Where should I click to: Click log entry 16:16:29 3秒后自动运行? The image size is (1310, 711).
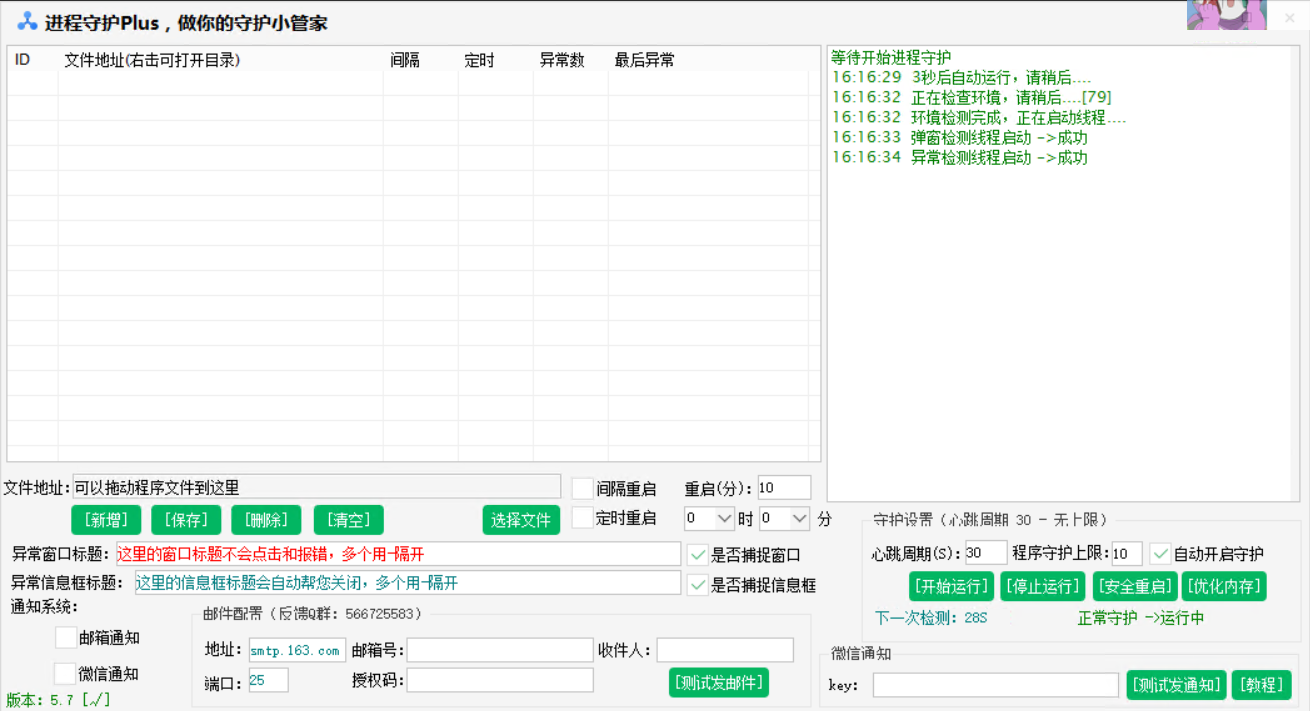point(961,77)
